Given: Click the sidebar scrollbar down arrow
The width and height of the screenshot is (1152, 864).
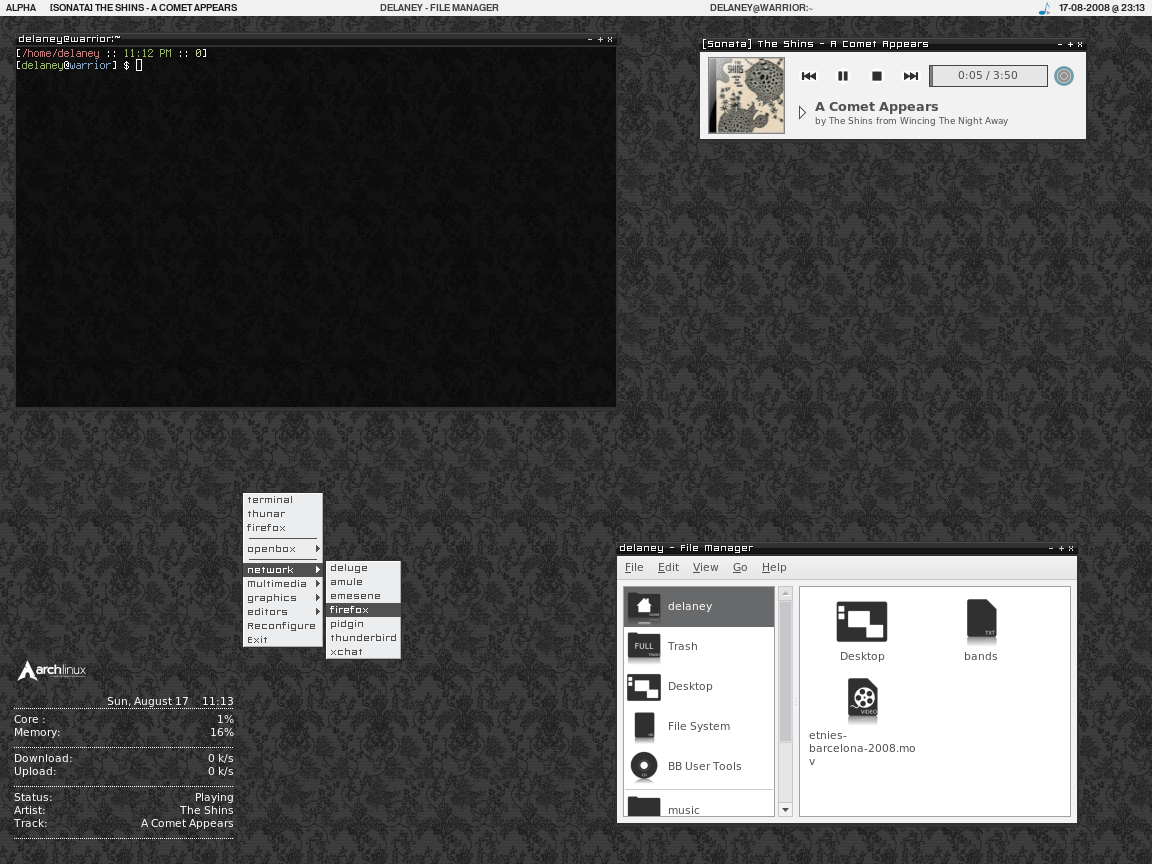Looking at the screenshot, I should pyautogui.click(x=785, y=810).
